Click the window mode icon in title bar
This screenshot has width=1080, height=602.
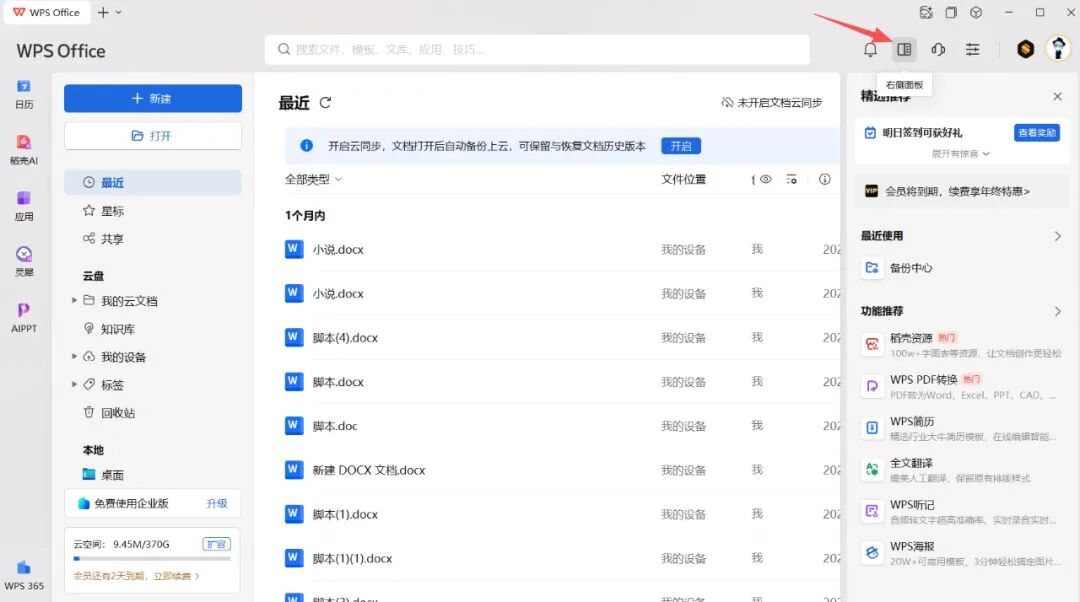[x=951, y=12]
